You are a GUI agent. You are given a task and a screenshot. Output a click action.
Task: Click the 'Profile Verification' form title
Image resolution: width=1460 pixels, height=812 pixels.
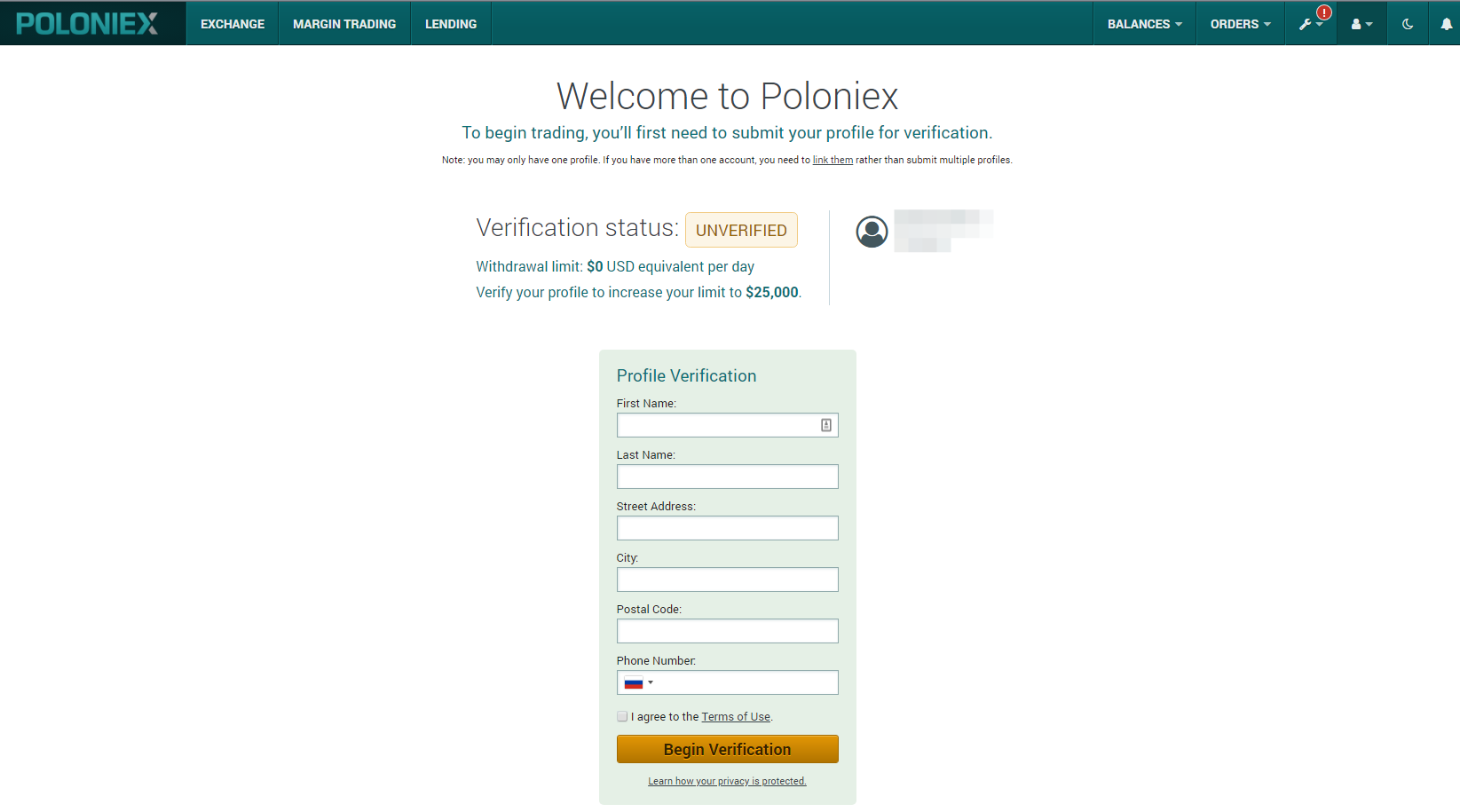686,375
